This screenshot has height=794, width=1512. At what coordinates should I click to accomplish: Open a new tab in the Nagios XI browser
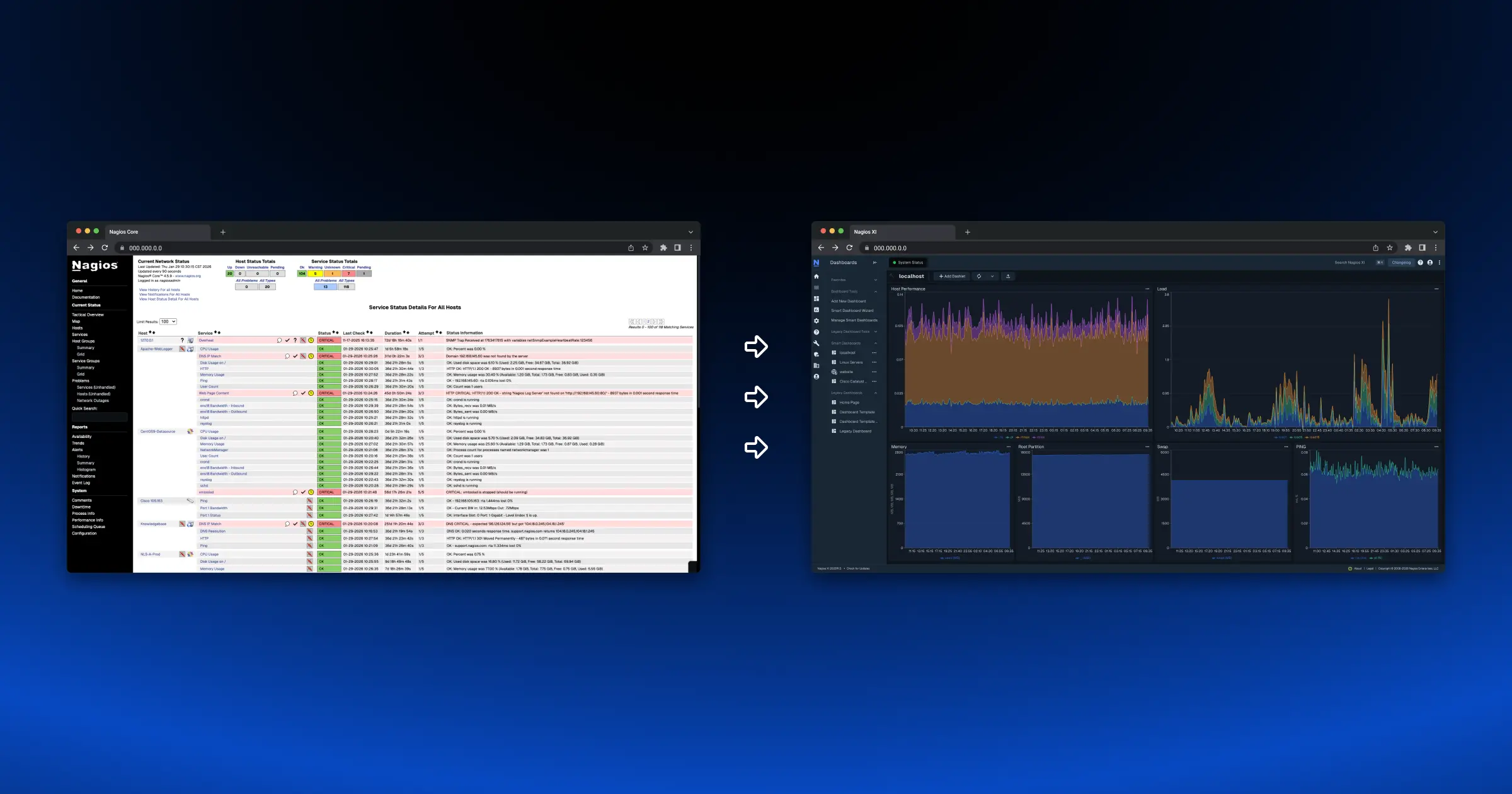[968, 232]
